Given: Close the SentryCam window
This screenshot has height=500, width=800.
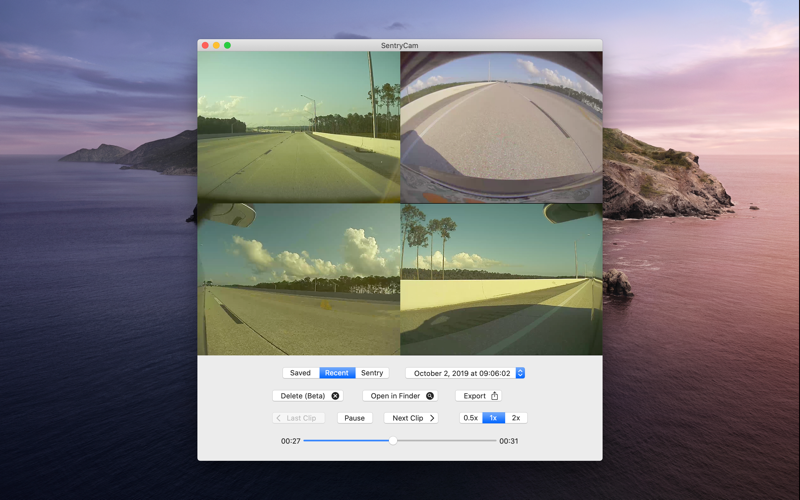Looking at the screenshot, I should 205,45.
